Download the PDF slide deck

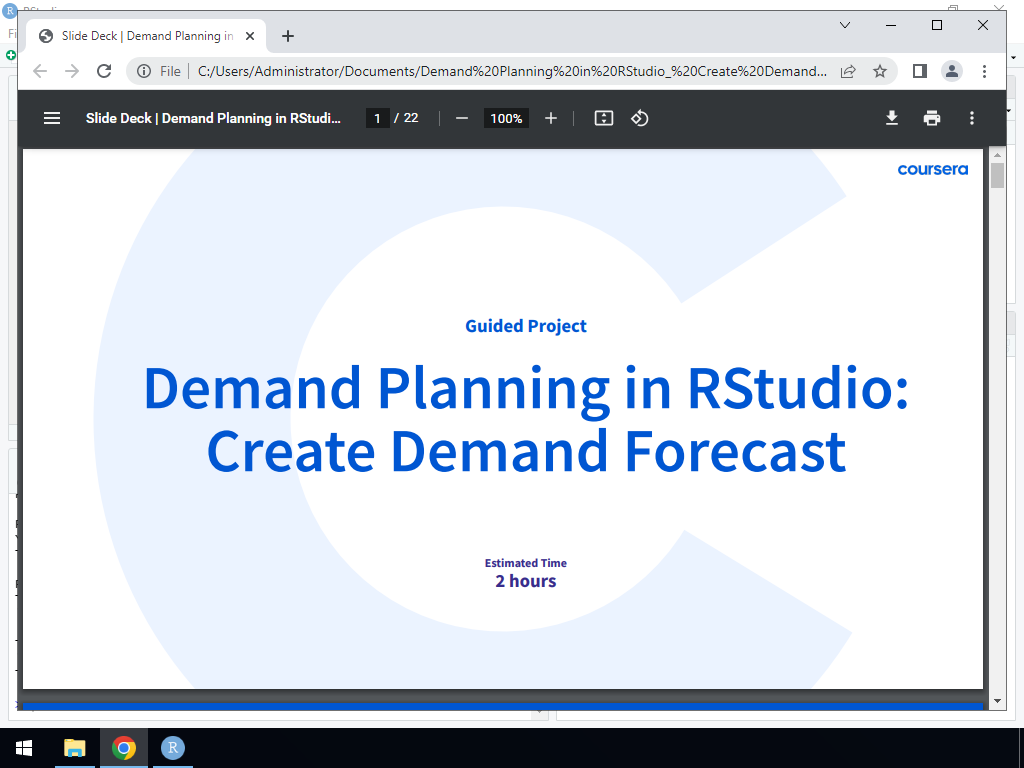tap(892, 118)
